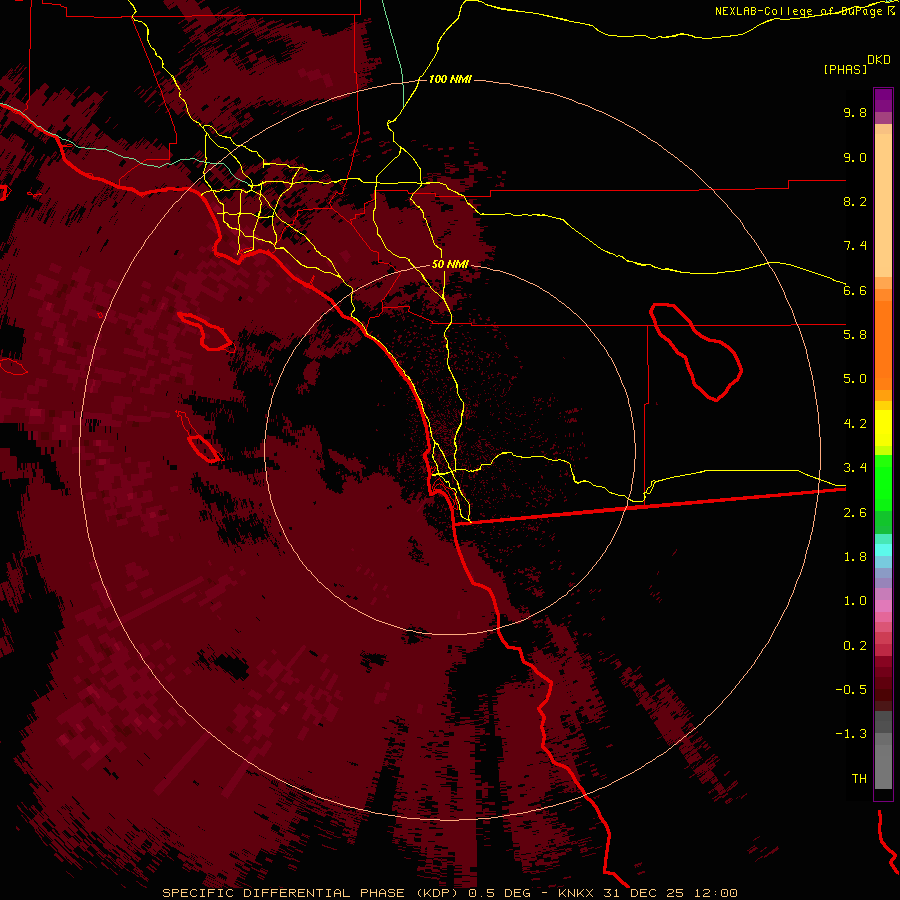
Task: Click the DKD [PHAS] legend heading
Action: (x=856, y=64)
